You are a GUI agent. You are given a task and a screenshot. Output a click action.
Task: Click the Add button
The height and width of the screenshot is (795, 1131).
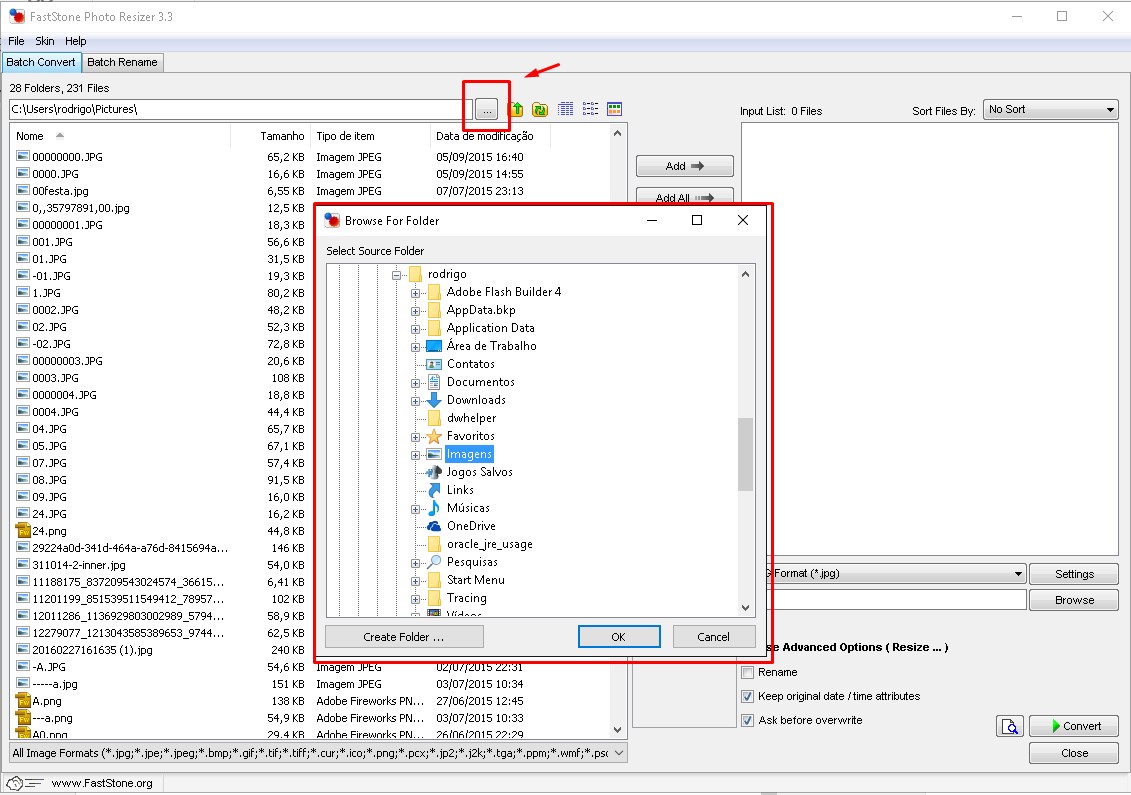click(685, 166)
